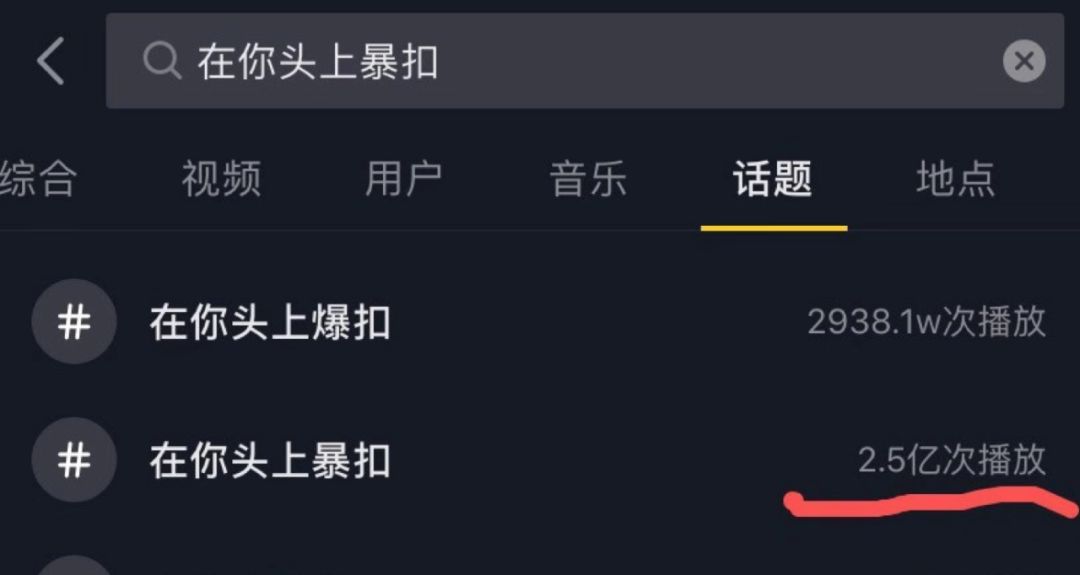Screen dimensions: 1080x575
Task: Click the 2938.1w次播放 play count
Action: [926, 322]
